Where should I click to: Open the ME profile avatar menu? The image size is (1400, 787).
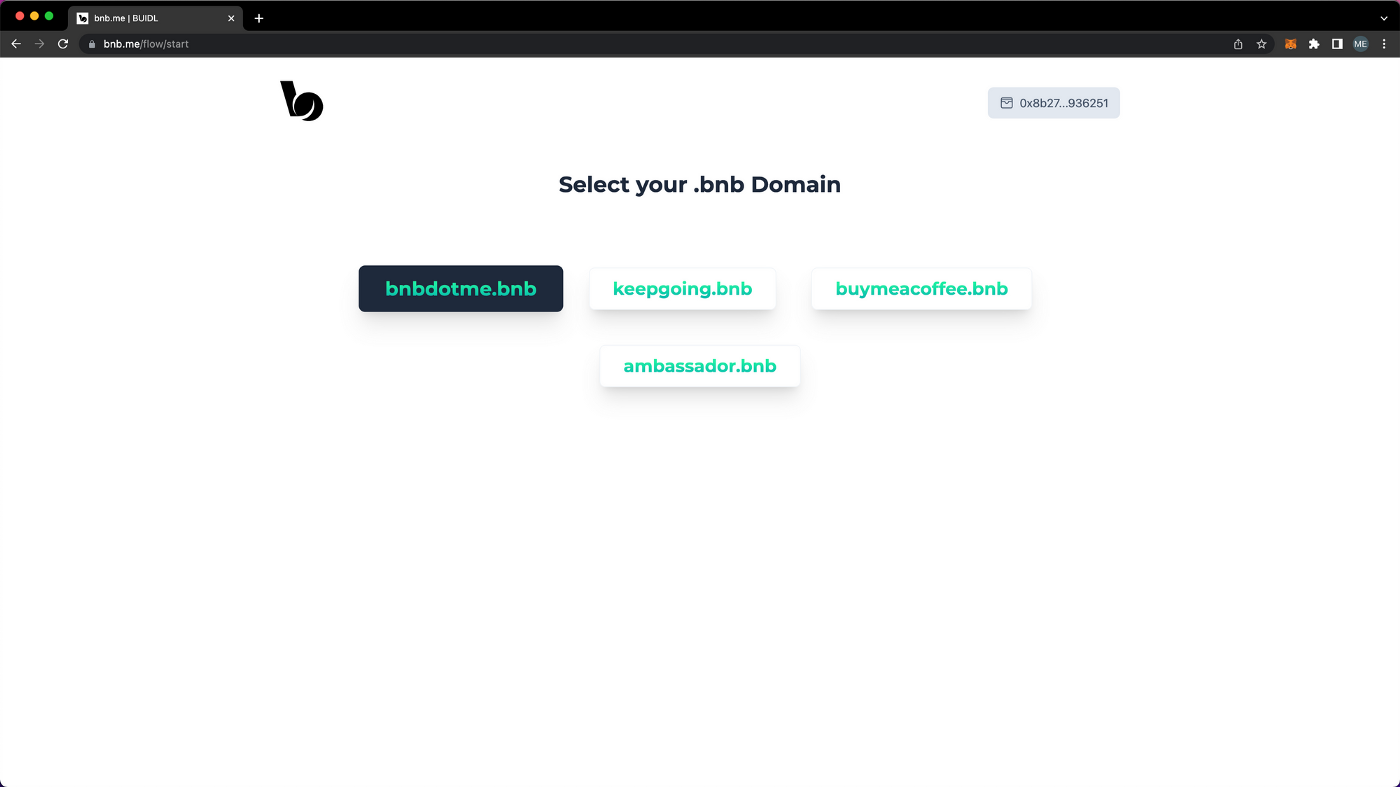pos(1360,44)
